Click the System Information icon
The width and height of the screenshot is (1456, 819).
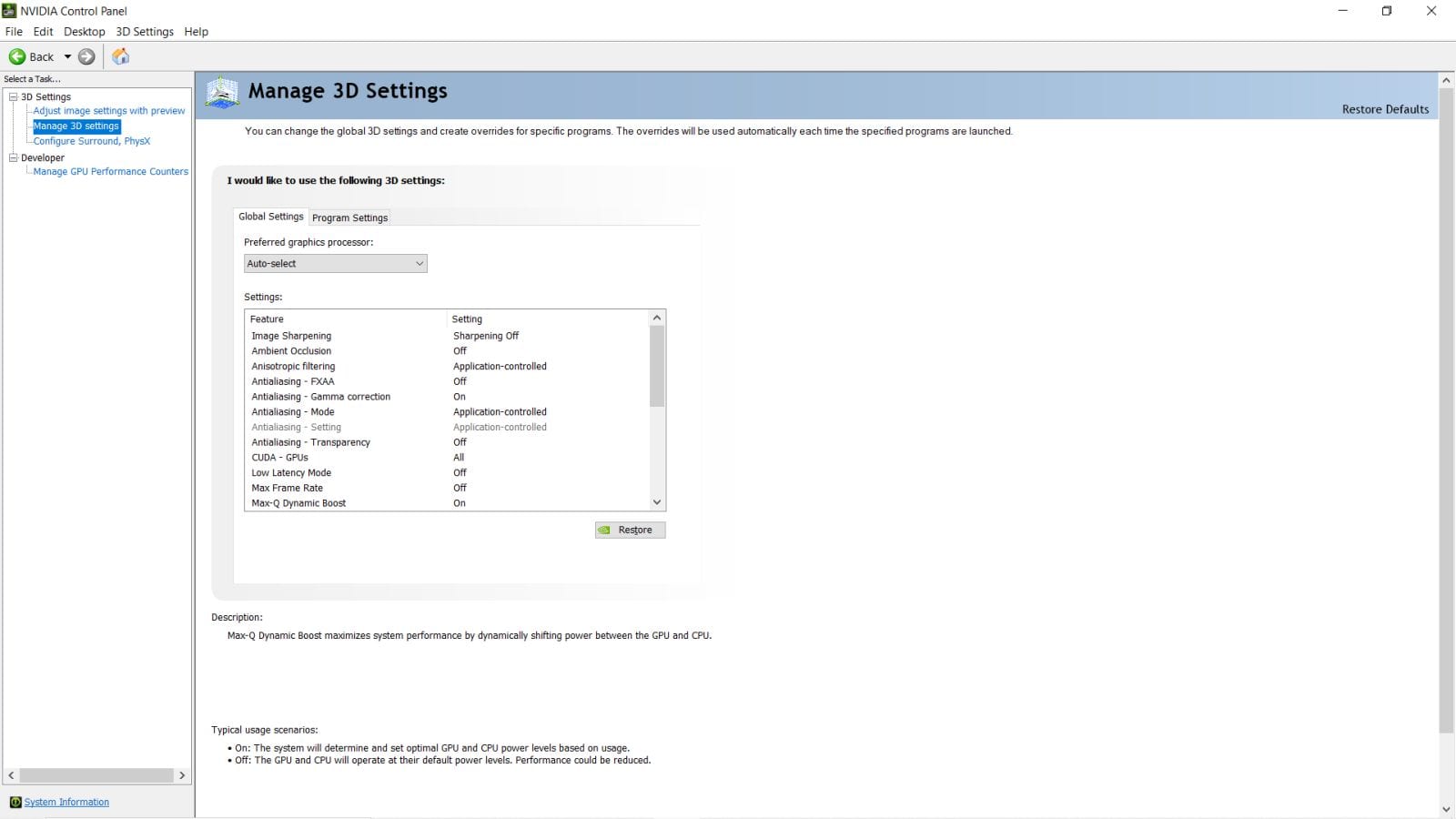15,802
